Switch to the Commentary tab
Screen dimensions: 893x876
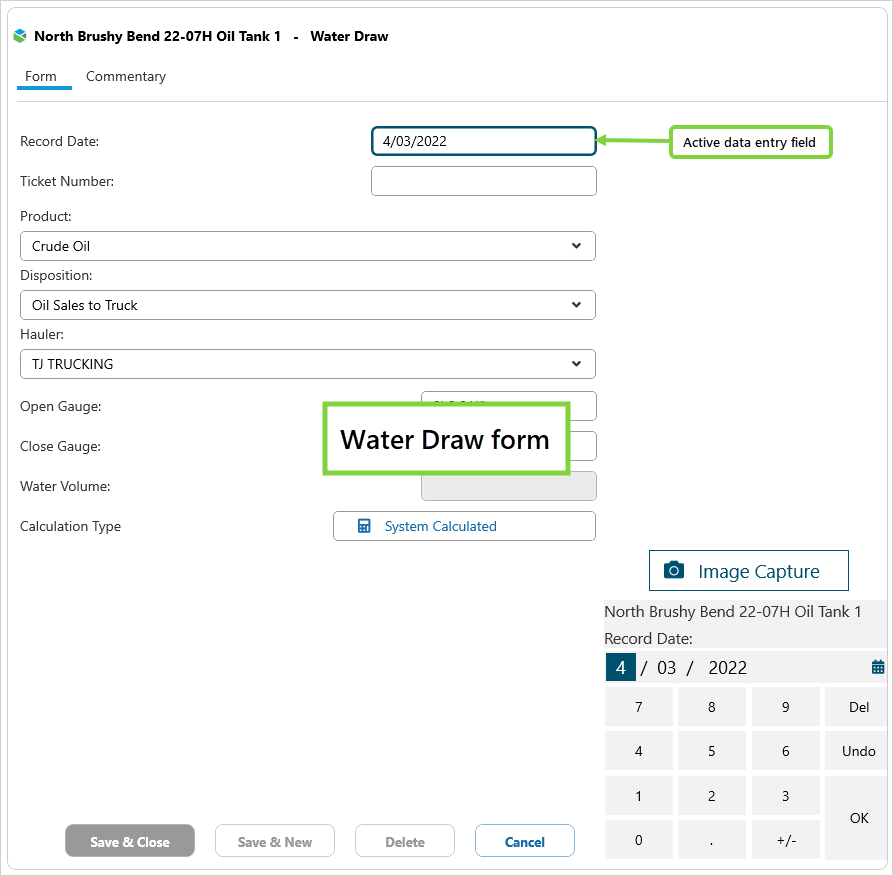(126, 76)
